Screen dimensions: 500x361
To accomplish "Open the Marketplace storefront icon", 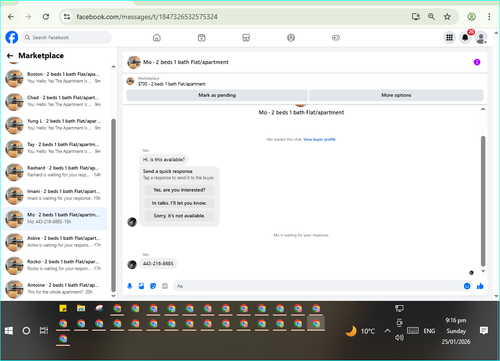I will pos(246,38).
